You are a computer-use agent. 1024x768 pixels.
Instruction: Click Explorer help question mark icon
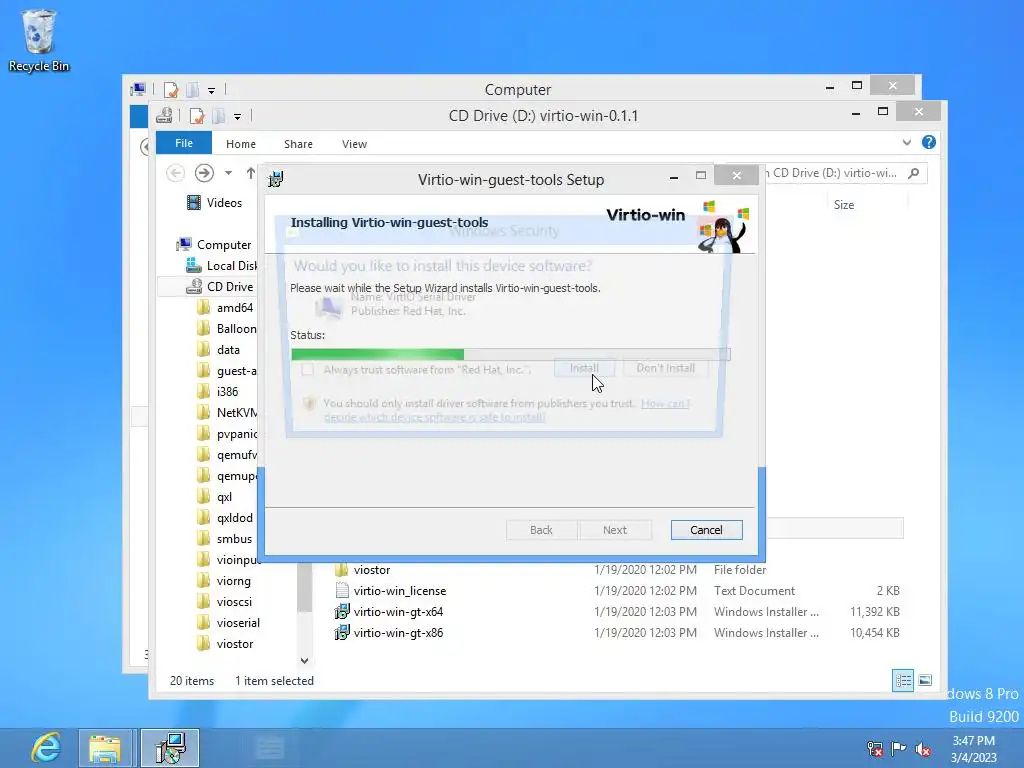tap(929, 142)
